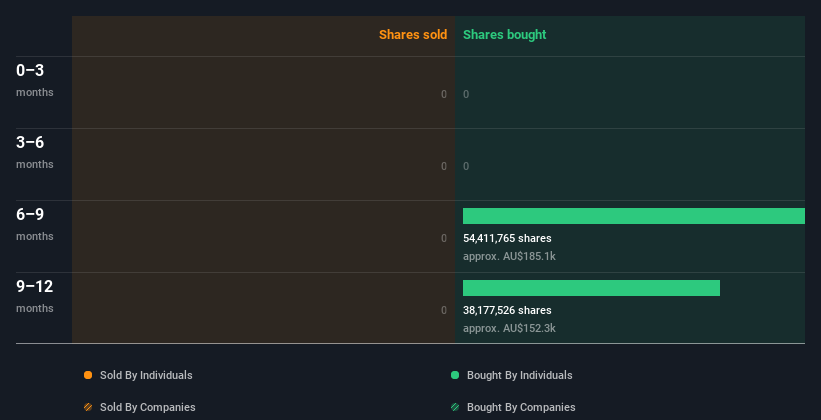Toggle the Bought By Individuals legend label
The image size is (821, 420).
[x=519, y=375]
